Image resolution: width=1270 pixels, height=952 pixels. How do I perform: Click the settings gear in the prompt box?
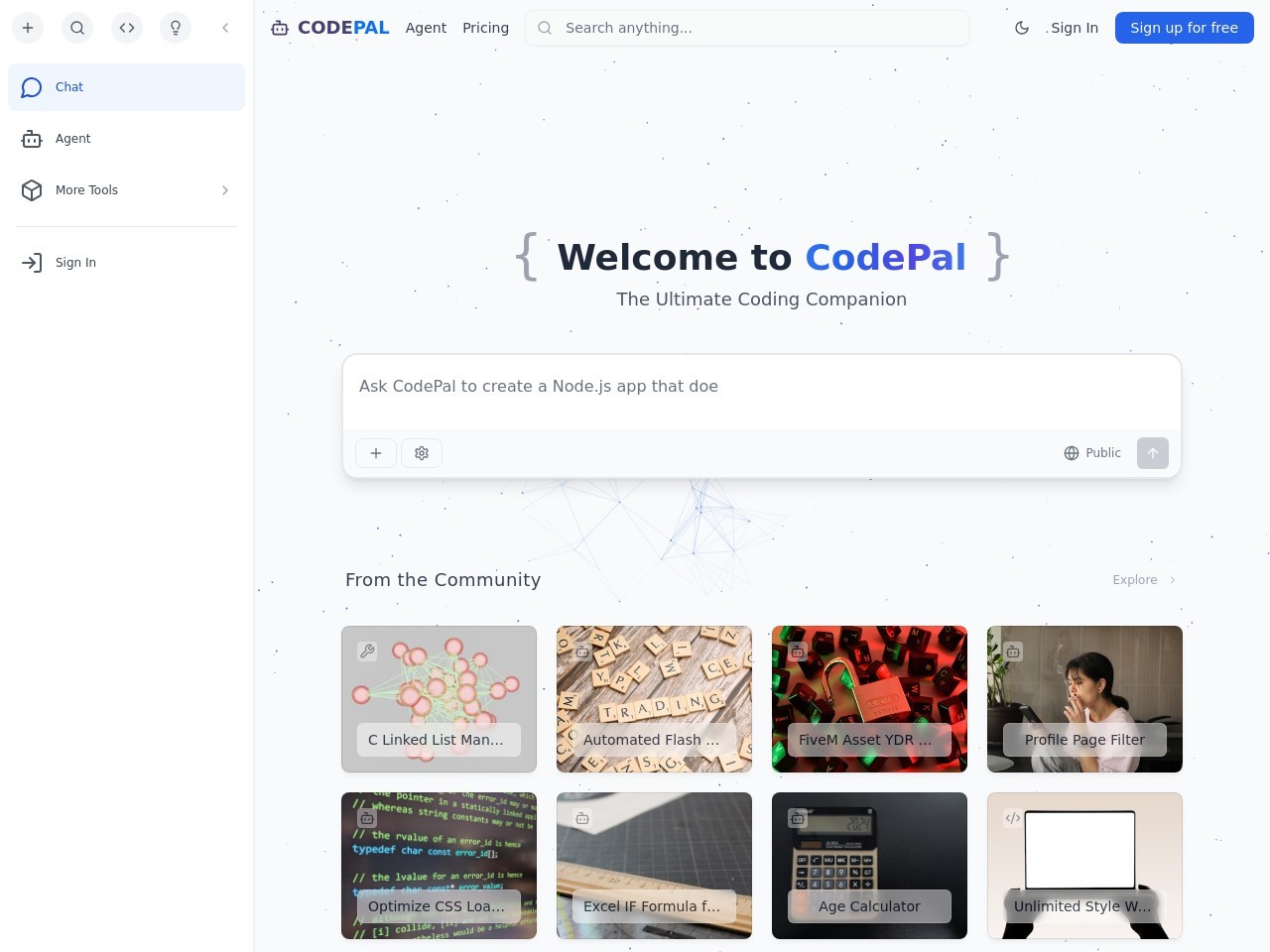pyautogui.click(x=422, y=453)
